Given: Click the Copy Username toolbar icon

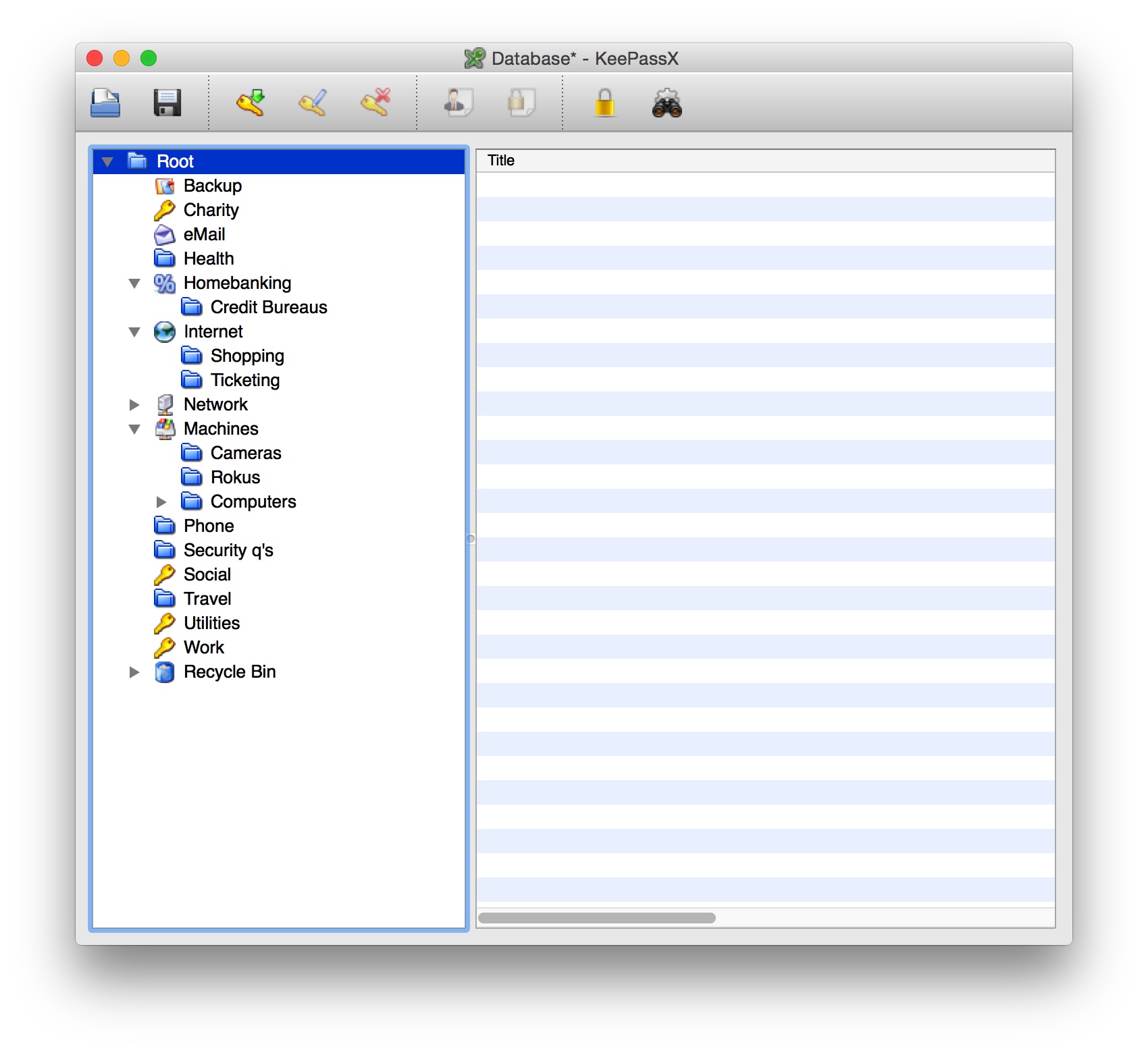Looking at the screenshot, I should click(459, 103).
